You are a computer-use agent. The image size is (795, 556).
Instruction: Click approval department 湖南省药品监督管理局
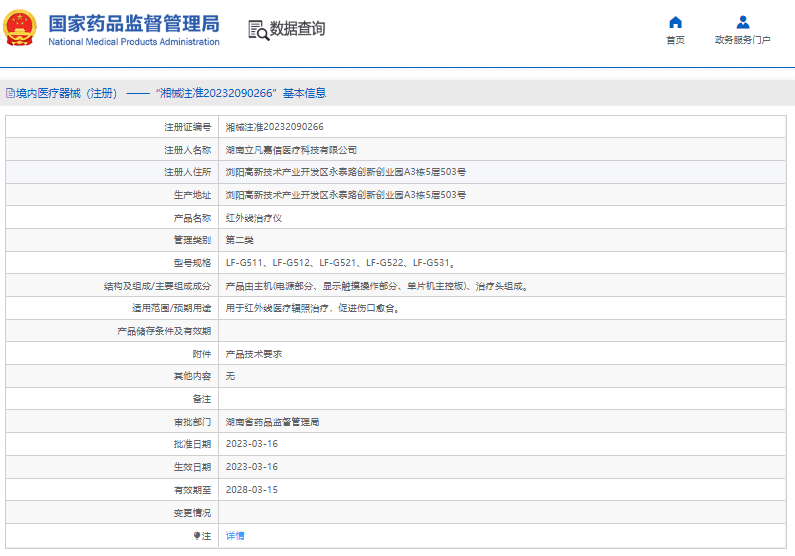pyautogui.click(x=272, y=422)
